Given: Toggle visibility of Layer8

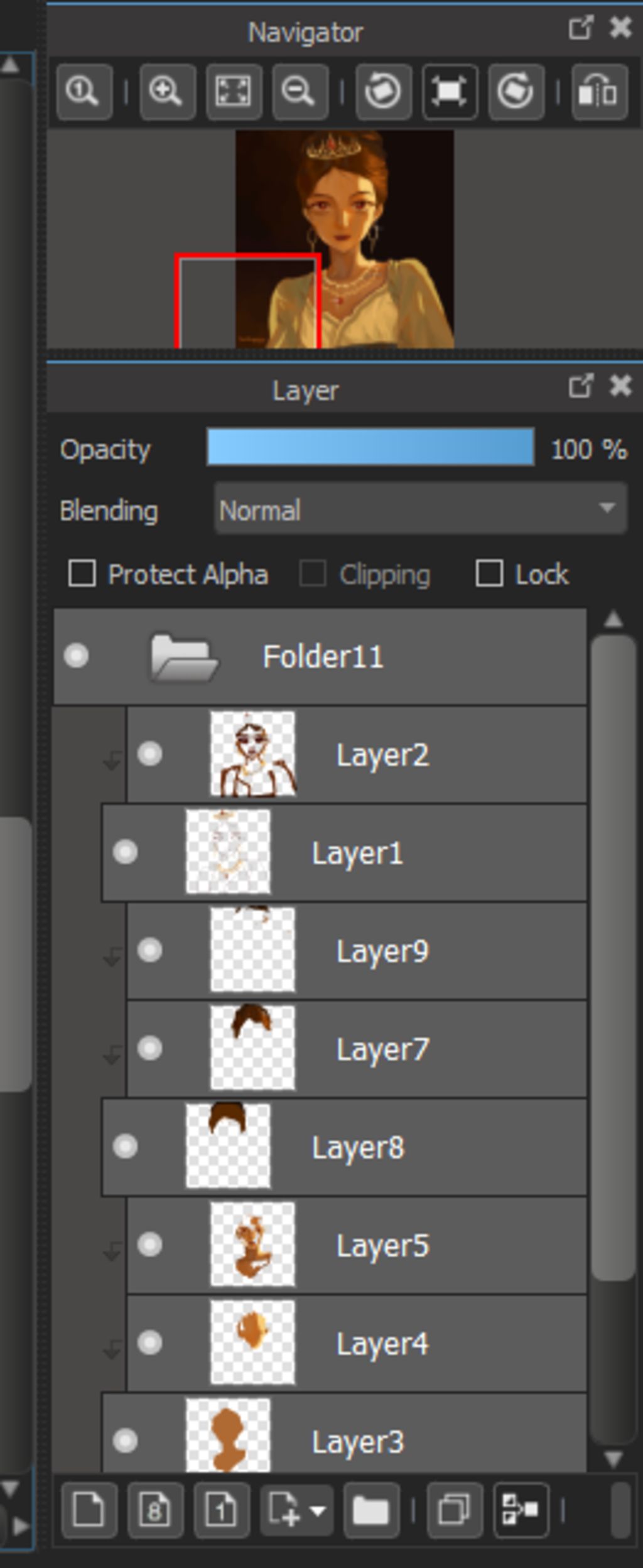Looking at the screenshot, I should point(126,1146).
